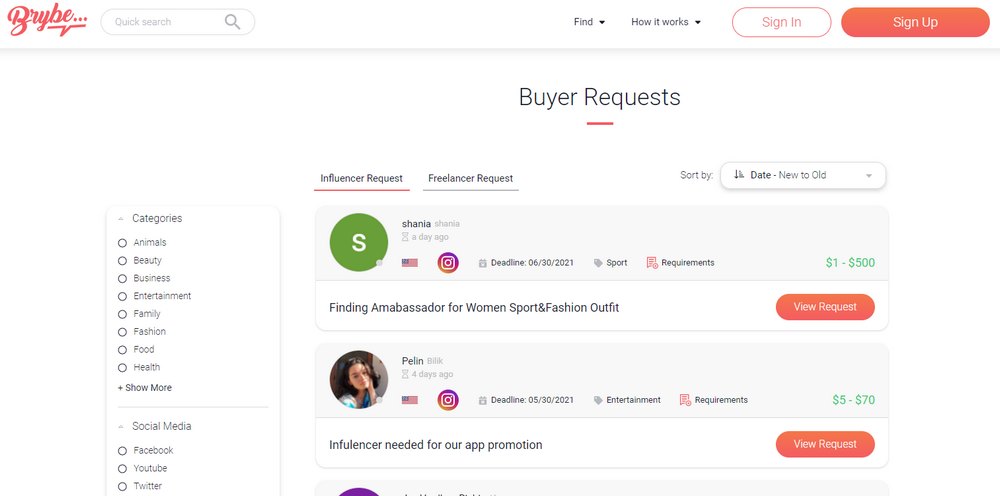
Task: Click the Brybe logo
Action: coord(47,22)
